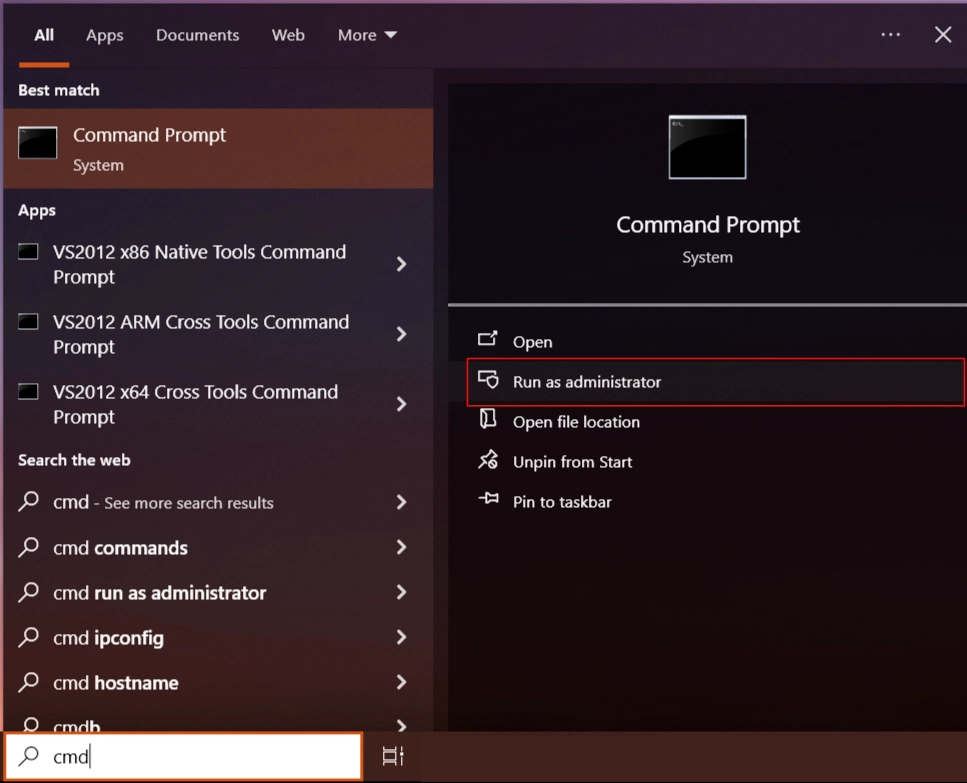Image resolution: width=967 pixels, height=783 pixels.
Task: Expand chevron for cmd commands
Action: tap(401, 547)
